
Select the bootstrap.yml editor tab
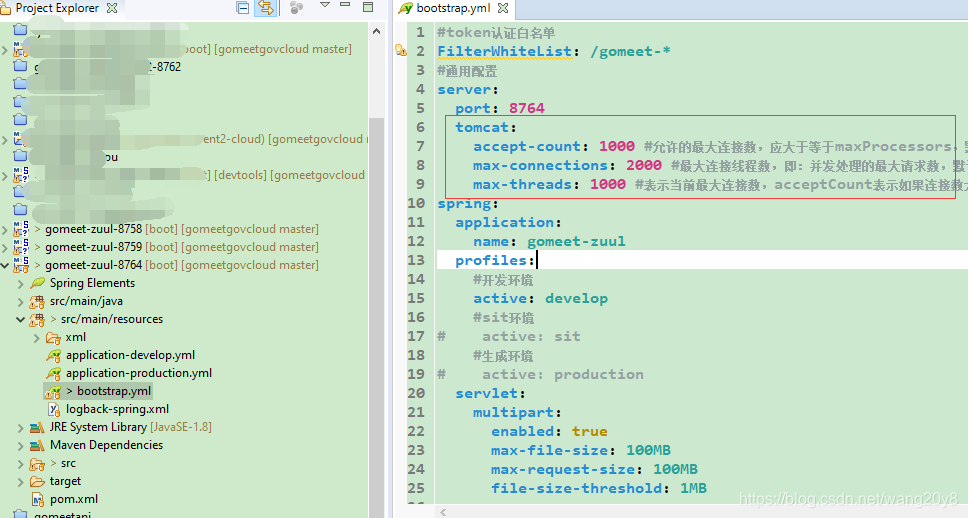coord(453,8)
